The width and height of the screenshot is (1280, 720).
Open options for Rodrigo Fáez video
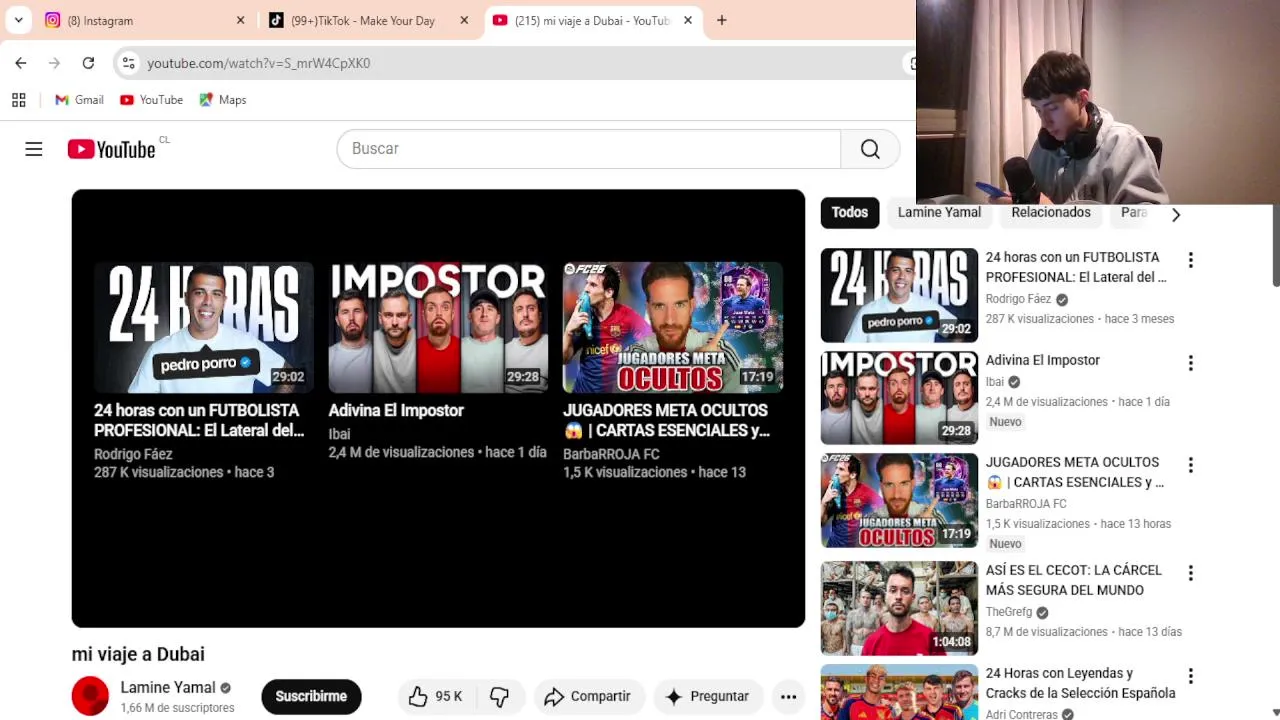(x=1190, y=260)
